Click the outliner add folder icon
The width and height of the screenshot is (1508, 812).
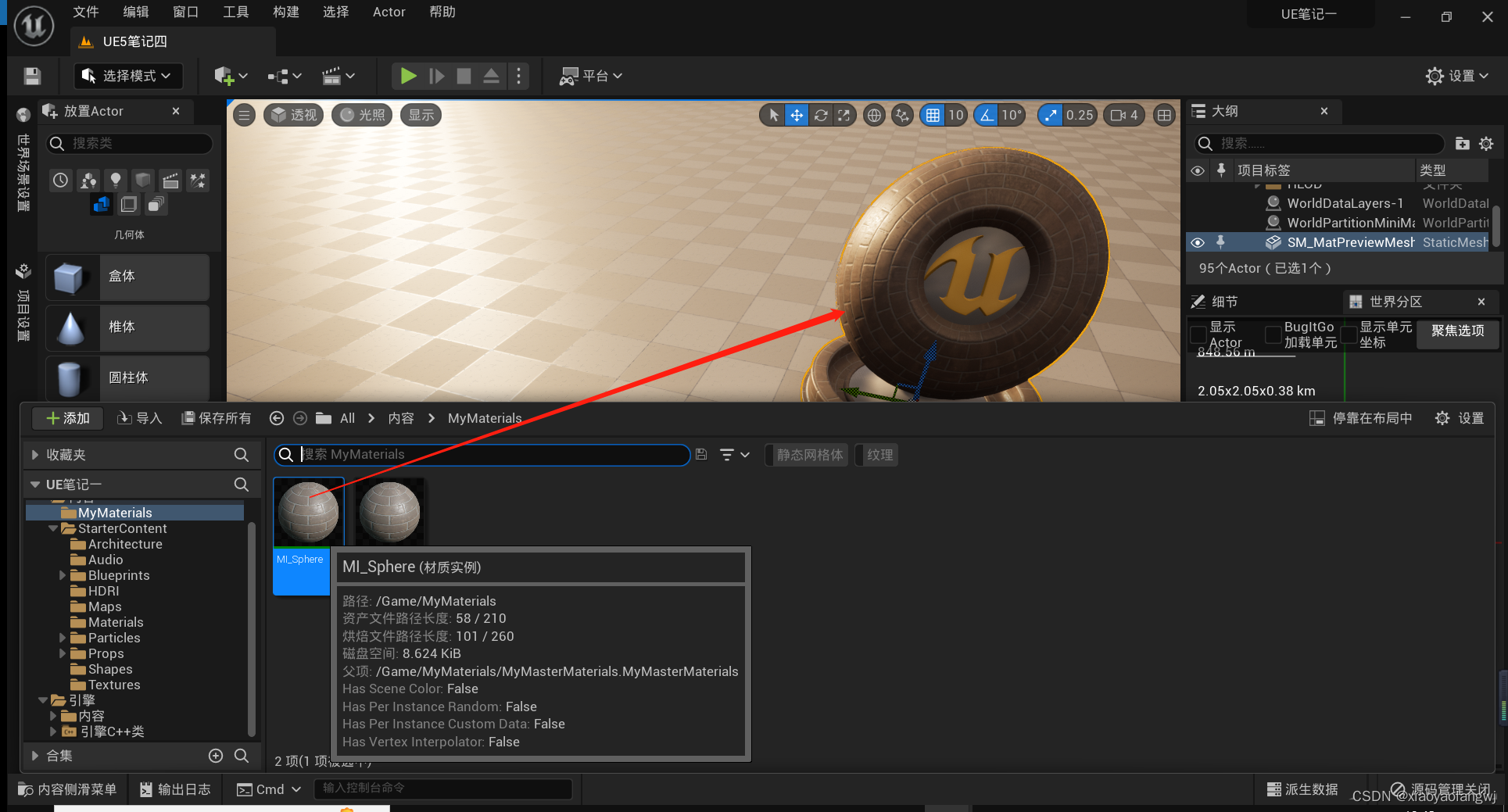click(1463, 144)
